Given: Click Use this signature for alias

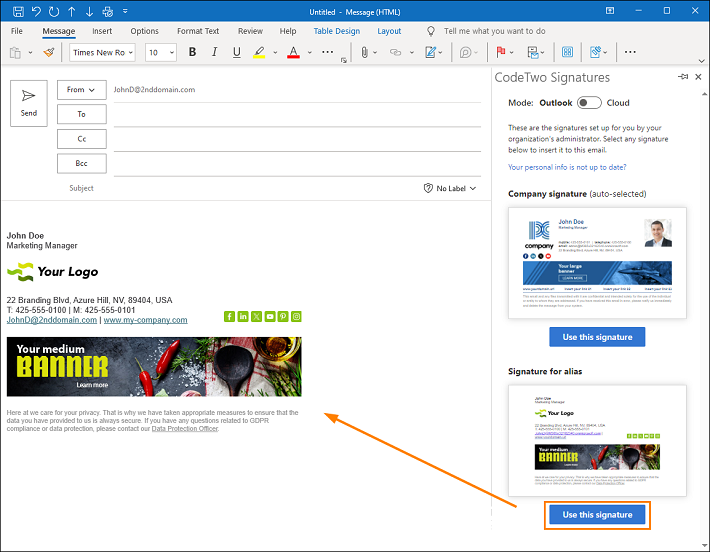Looking at the screenshot, I should pos(597,515).
